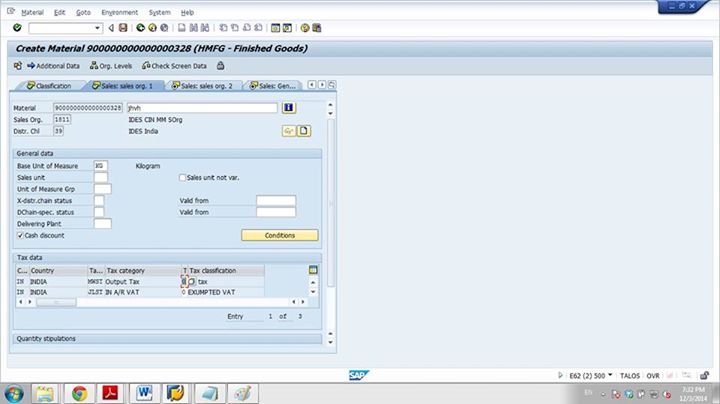Screen dimensions: 720x404
Task: Open the Goto menu
Action: (83, 12)
